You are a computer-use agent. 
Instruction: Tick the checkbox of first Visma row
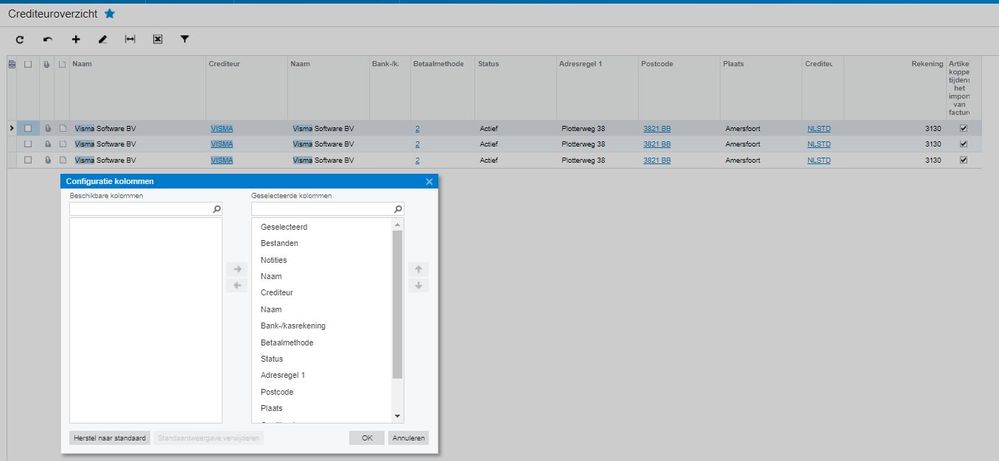tap(28, 129)
